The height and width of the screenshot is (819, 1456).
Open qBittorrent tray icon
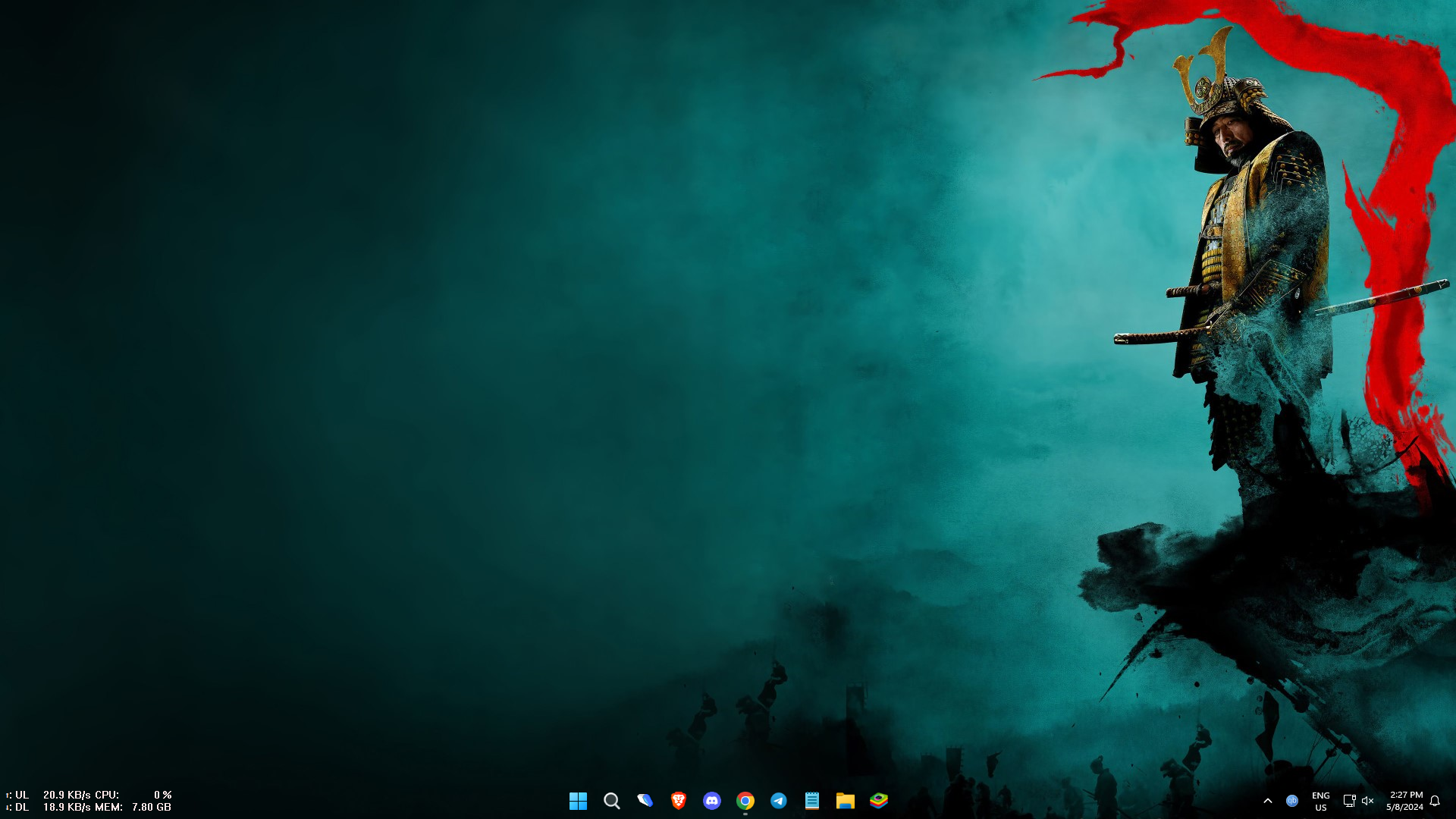(x=1292, y=801)
